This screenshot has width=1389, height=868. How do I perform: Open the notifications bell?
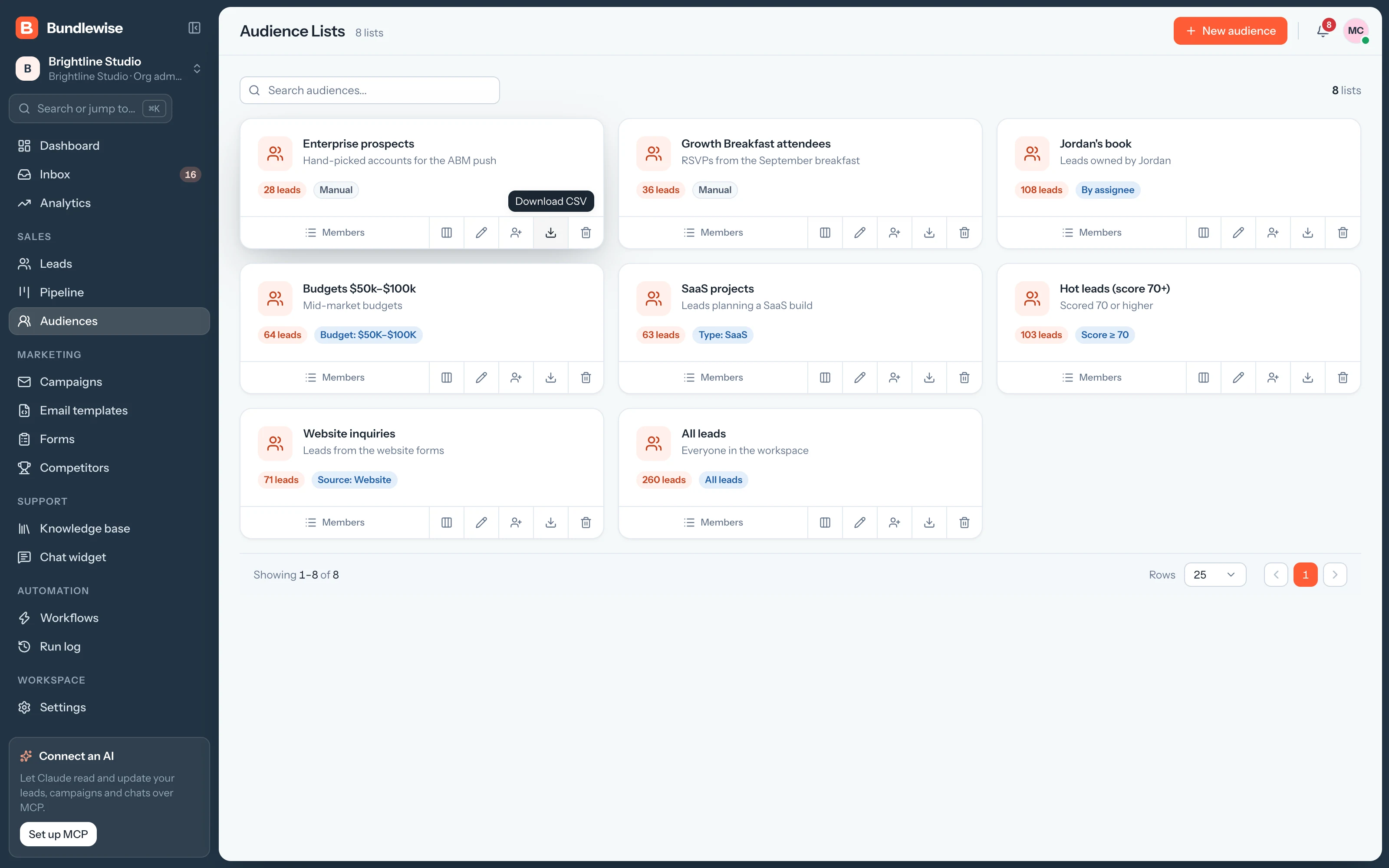pos(1323,31)
